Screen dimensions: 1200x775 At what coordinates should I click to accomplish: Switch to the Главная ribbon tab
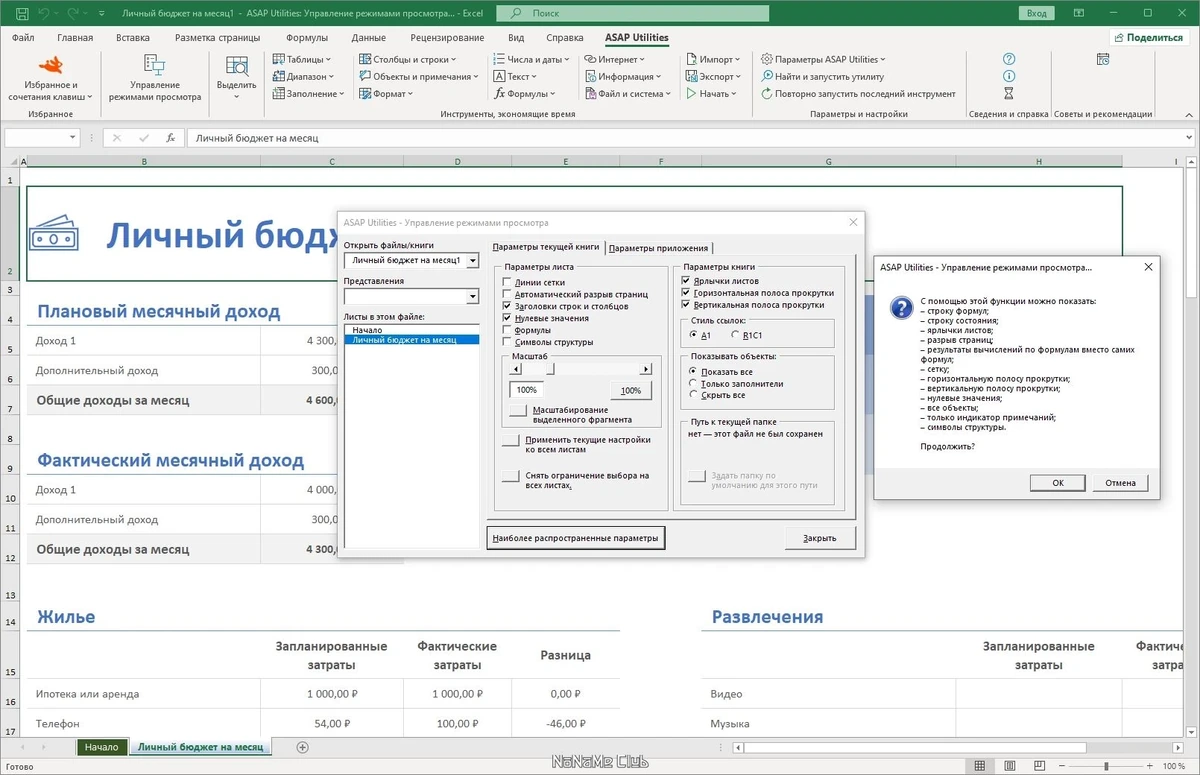(x=75, y=37)
